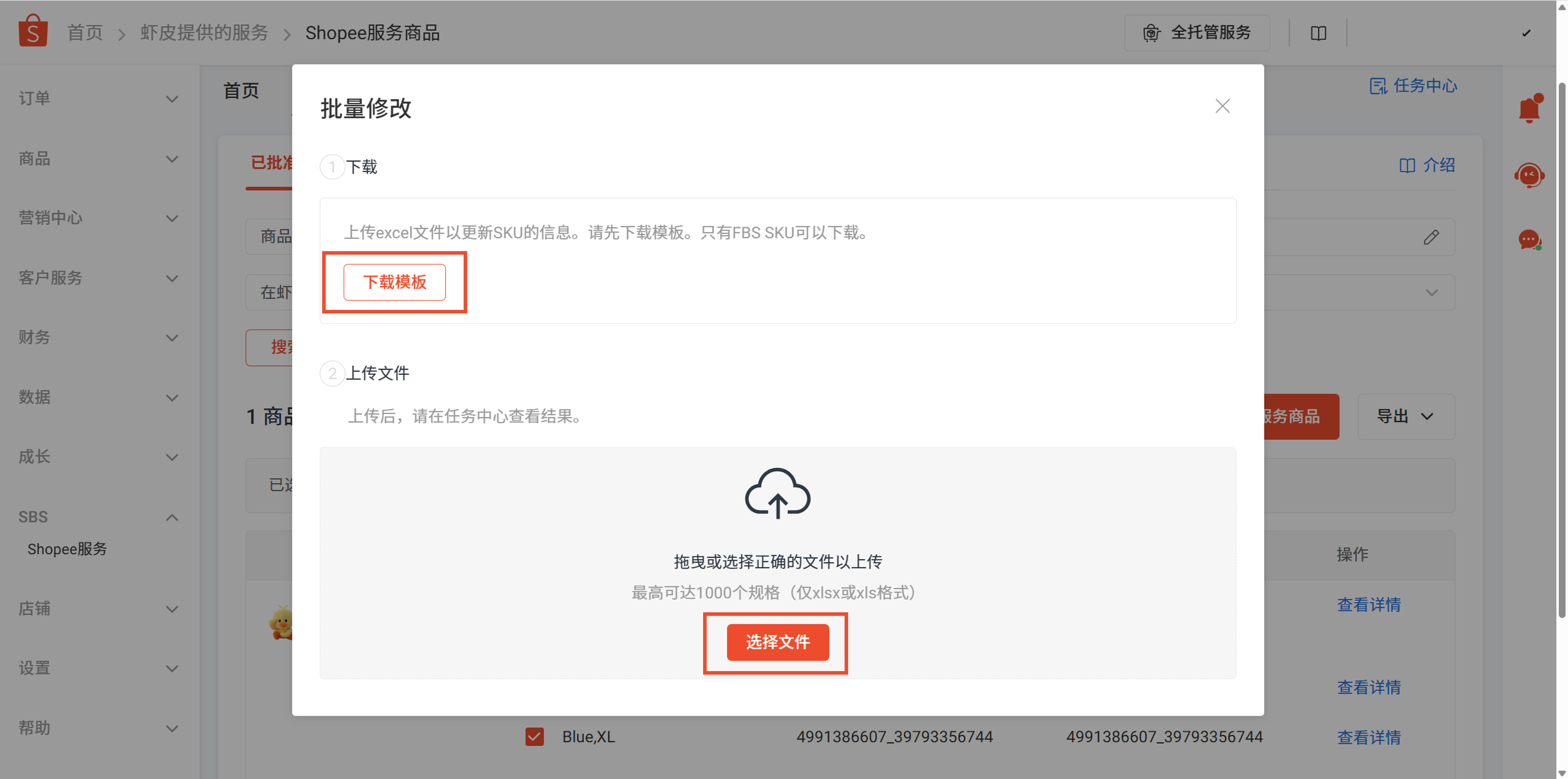The image size is (1568, 779).
Task: Open Shopee服务 sidebar item
Action: (67, 549)
